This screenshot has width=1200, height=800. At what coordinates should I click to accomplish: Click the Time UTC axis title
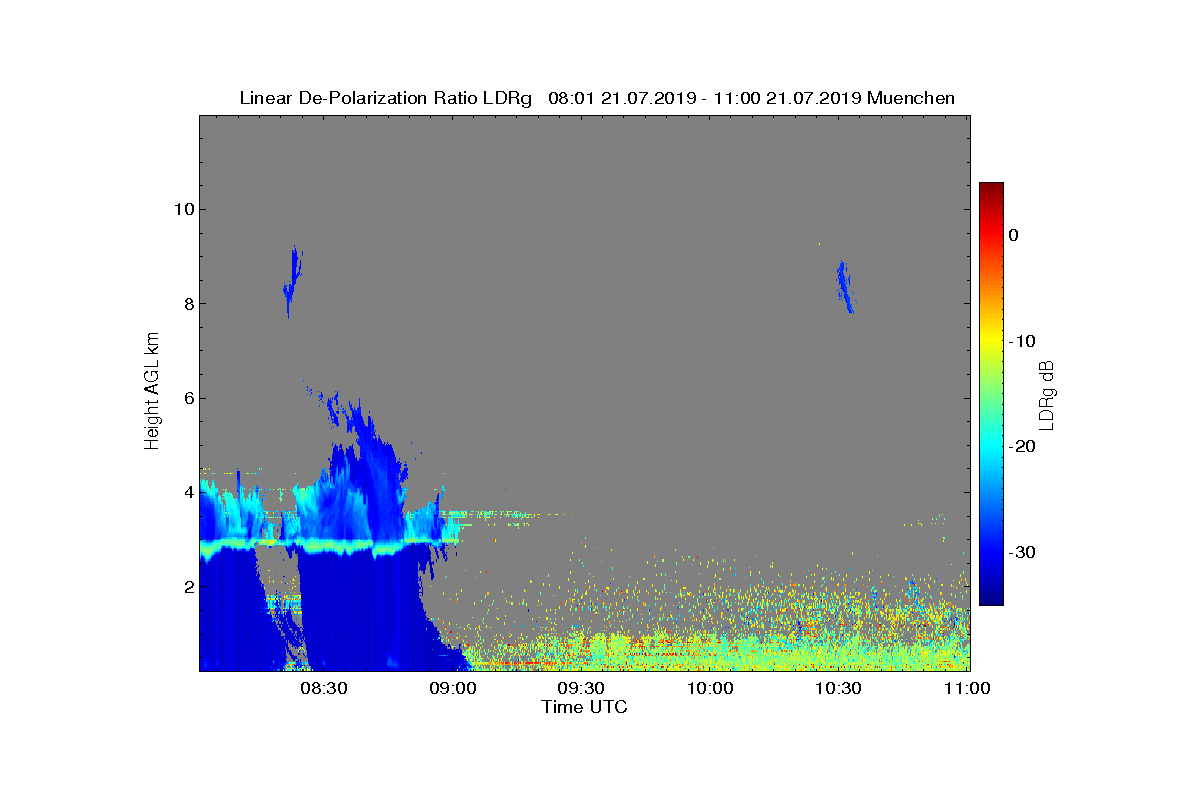point(584,707)
